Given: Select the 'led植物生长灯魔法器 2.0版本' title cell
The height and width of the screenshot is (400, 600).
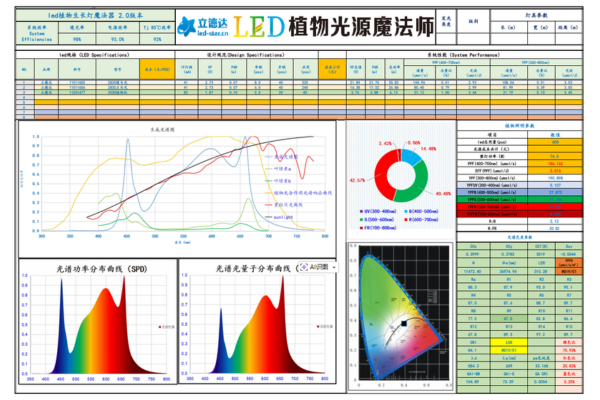Looking at the screenshot, I should [95, 16].
